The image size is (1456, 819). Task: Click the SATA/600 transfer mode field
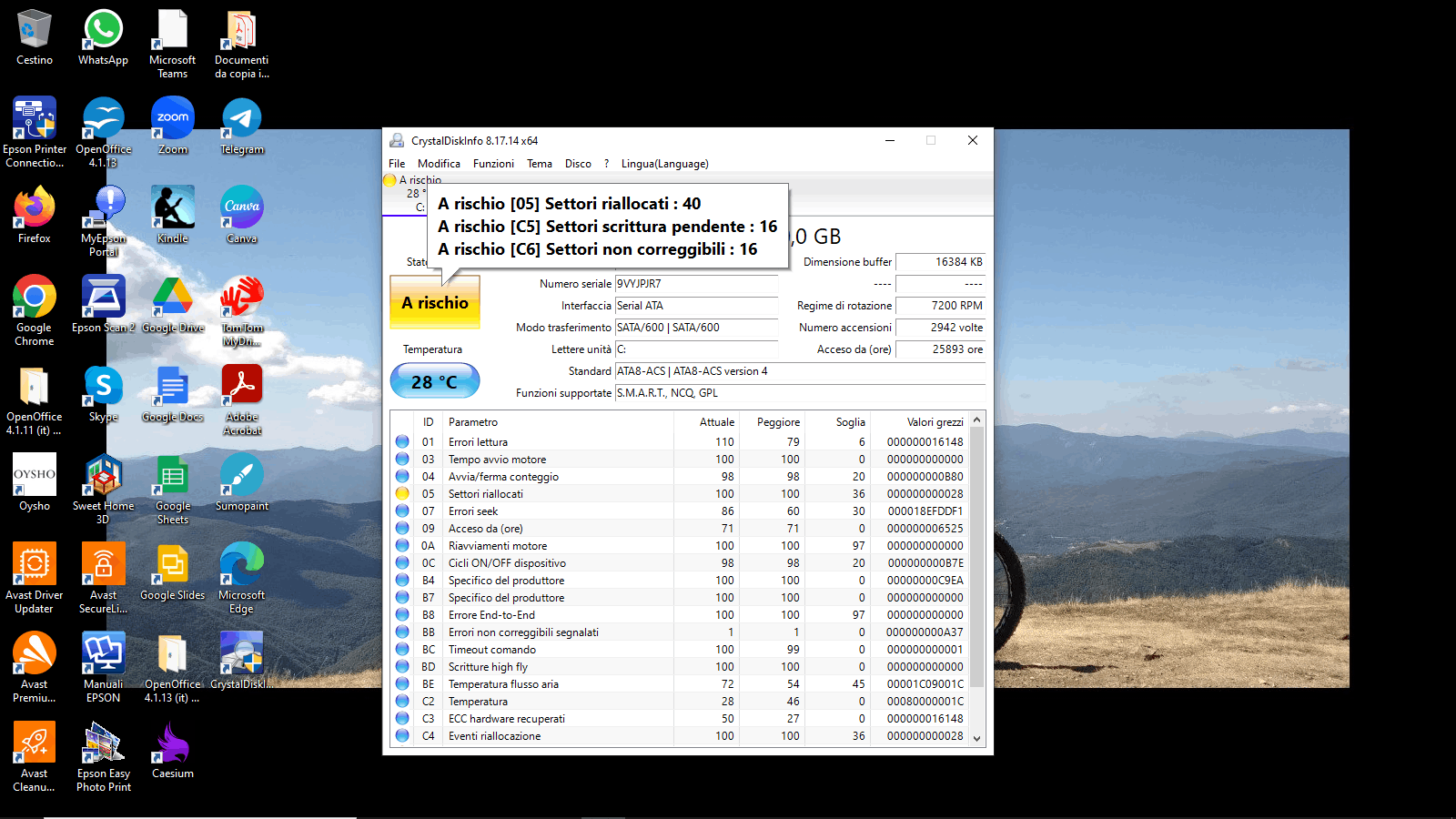coord(696,328)
